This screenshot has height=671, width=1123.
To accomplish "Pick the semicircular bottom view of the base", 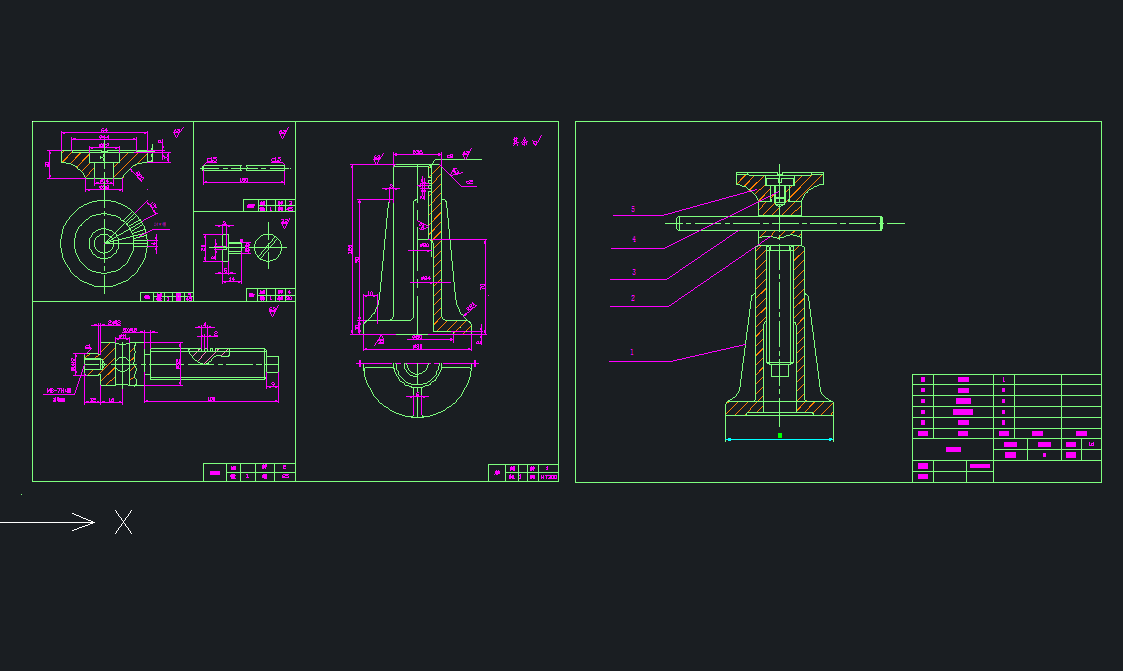I will point(418,390).
